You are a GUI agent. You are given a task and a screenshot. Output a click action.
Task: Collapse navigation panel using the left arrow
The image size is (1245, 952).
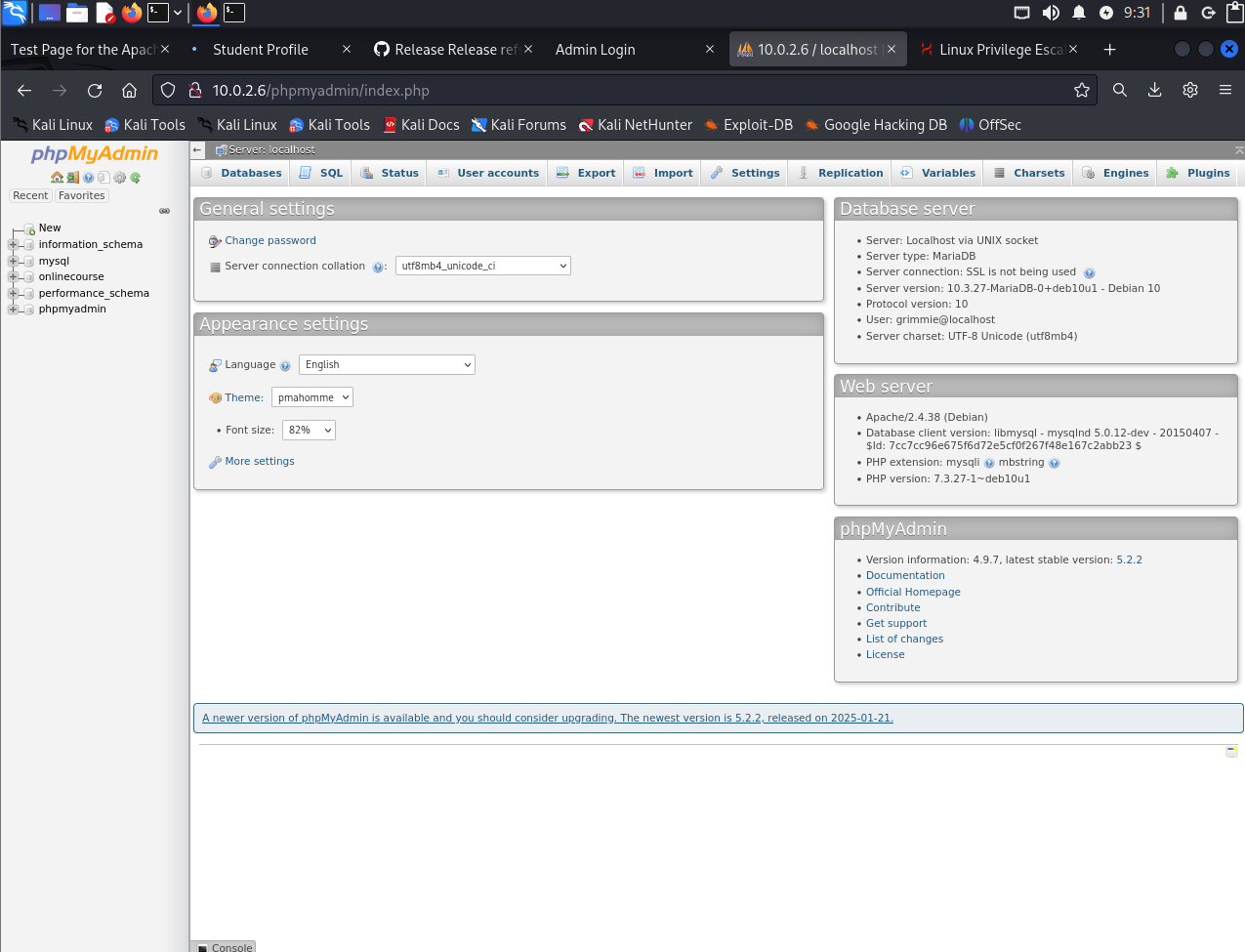coord(197,150)
